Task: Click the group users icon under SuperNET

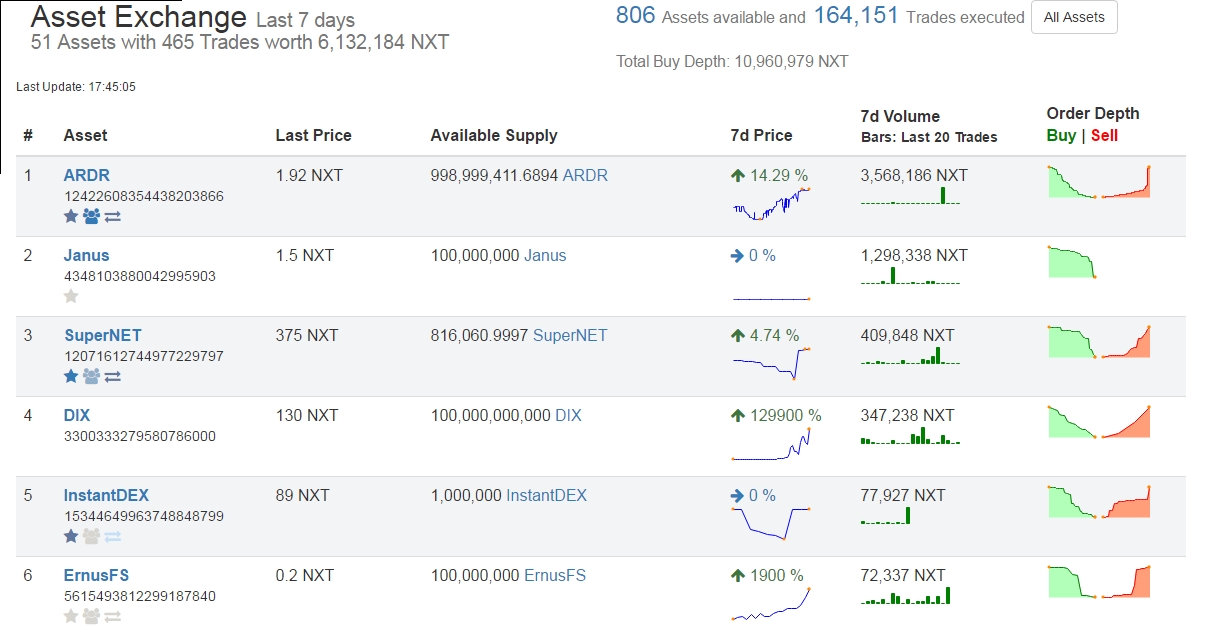Action: tap(91, 376)
